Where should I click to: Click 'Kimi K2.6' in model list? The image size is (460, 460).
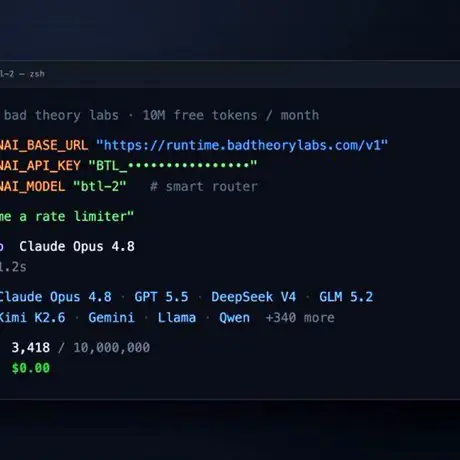click(x=32, y=317)
